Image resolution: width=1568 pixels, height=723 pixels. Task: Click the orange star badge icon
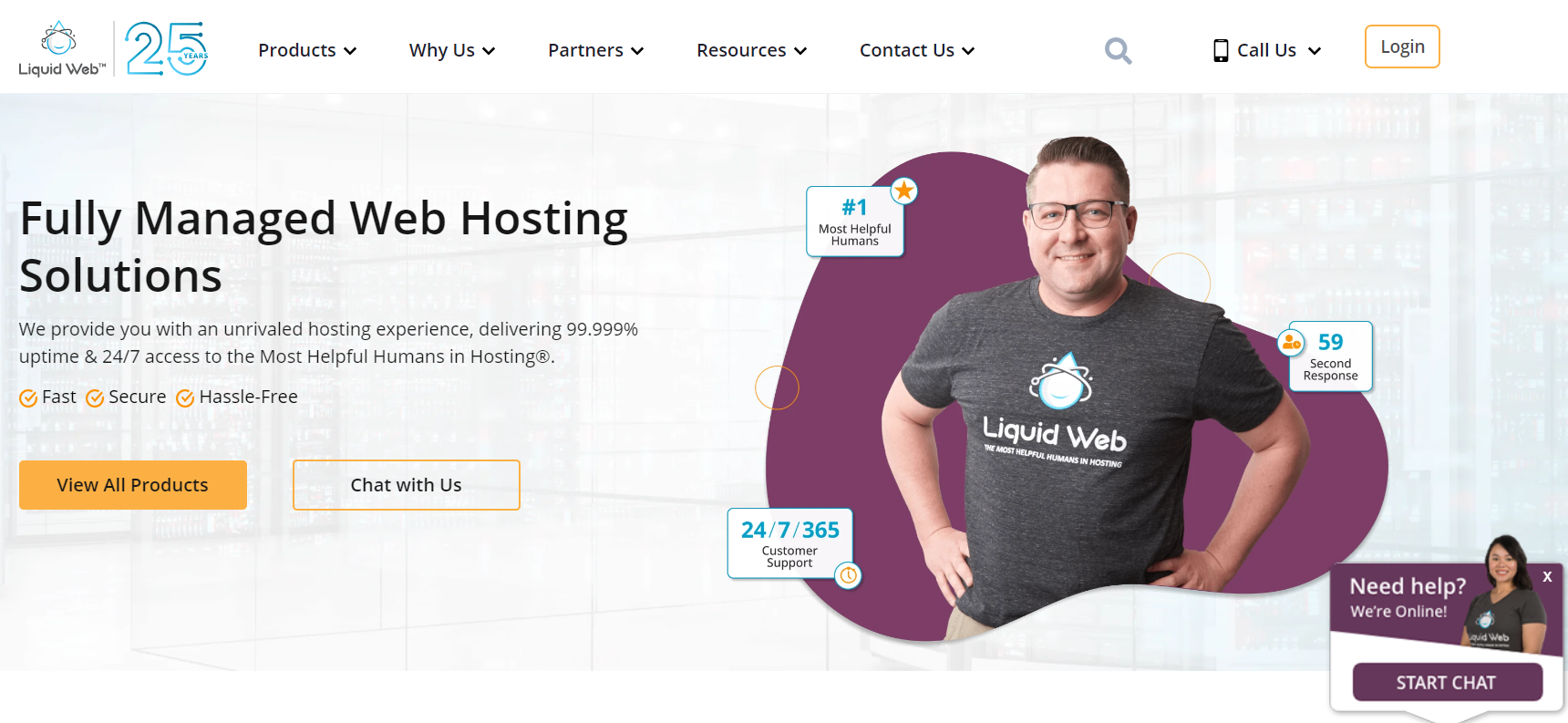pos(903,191)
